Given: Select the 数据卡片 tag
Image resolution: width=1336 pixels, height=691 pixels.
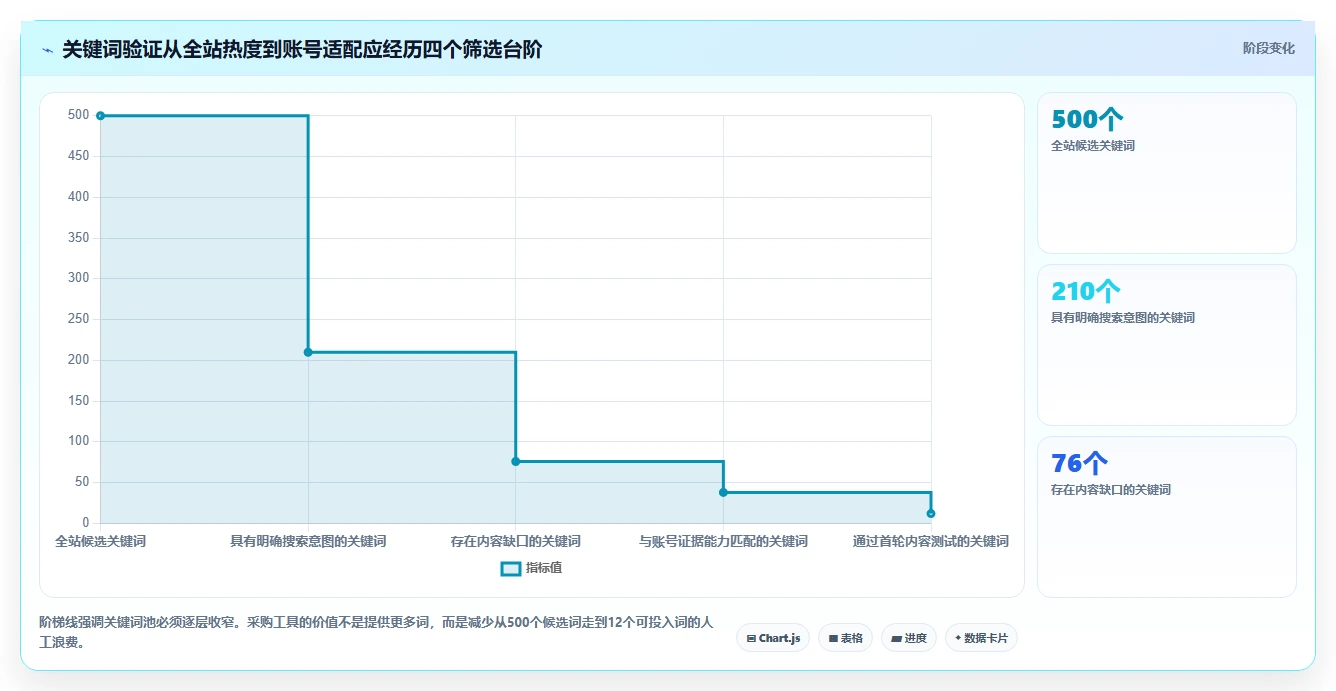Looking at the screenshot, I should 981,638.
